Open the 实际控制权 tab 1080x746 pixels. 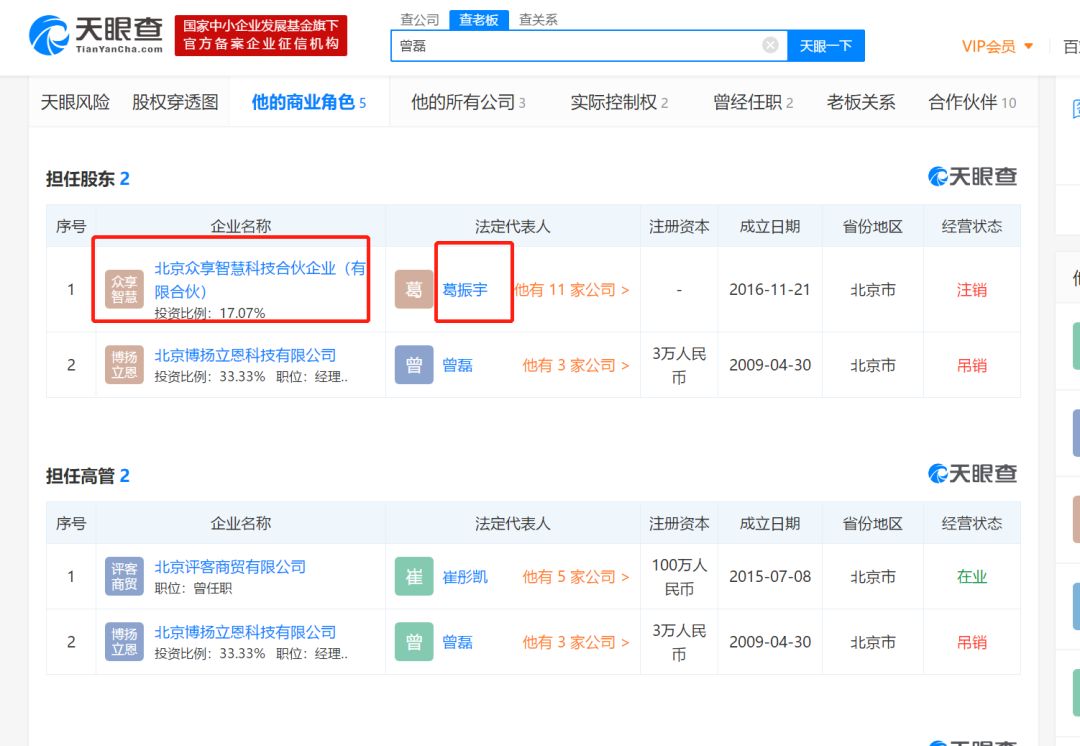click(619, 102)
